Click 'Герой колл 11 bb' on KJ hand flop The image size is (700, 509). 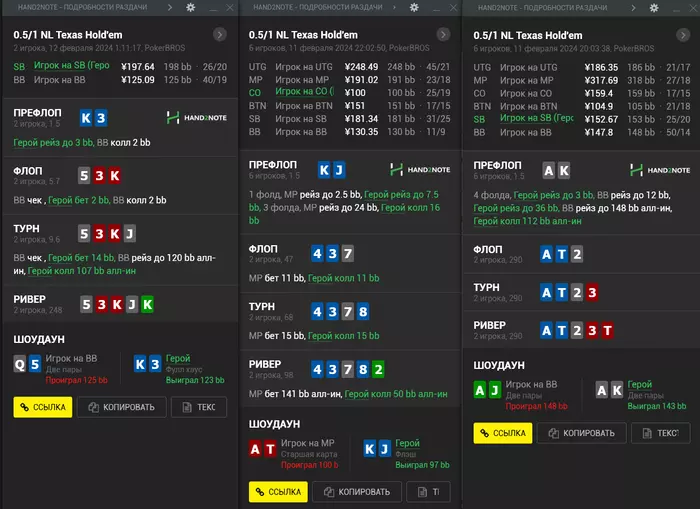click(344, 278)
